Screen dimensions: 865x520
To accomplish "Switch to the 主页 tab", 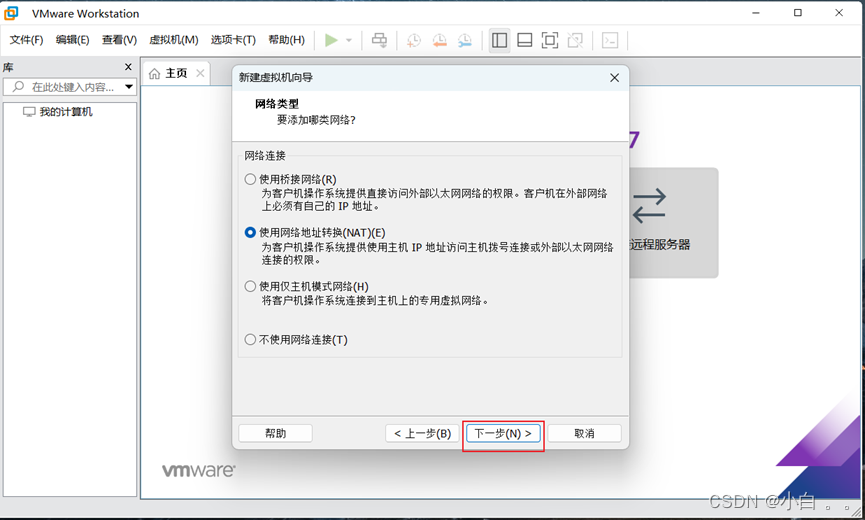I will pyautogui.click(x=177, y=73).
